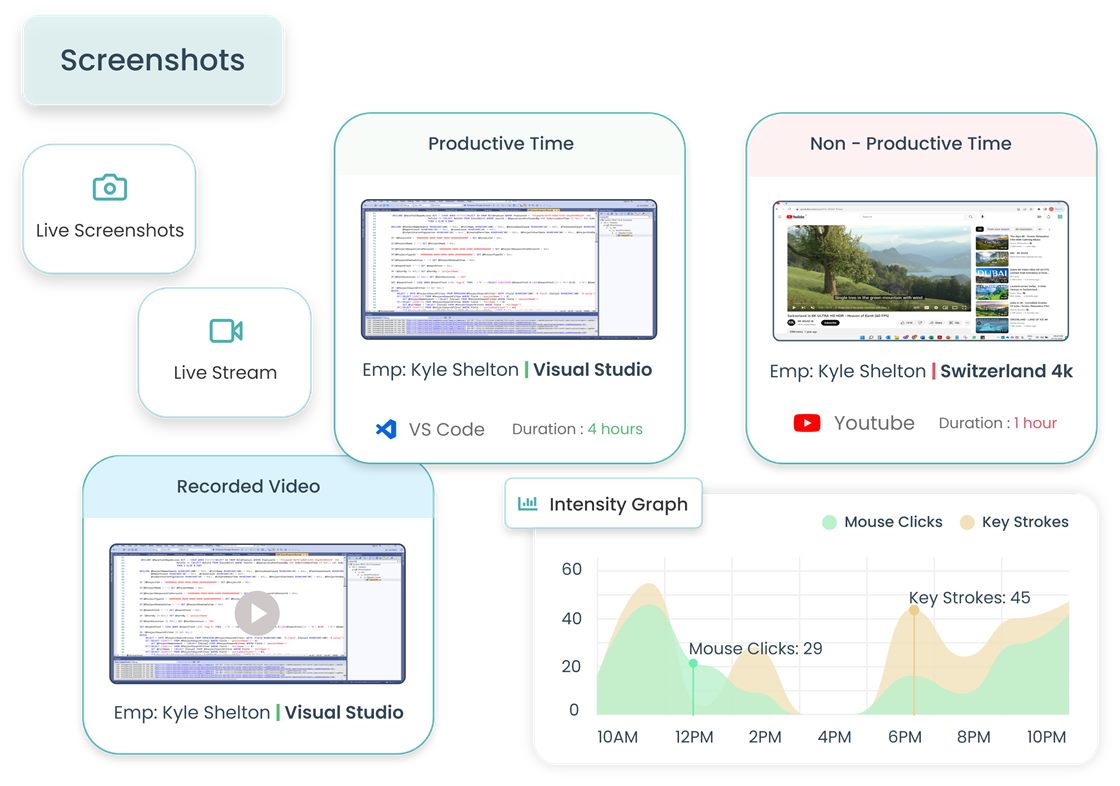This screenshot has height=786, width=1120.
Task: Click the 8PM axis label
Action: click(x=974, y=737)
